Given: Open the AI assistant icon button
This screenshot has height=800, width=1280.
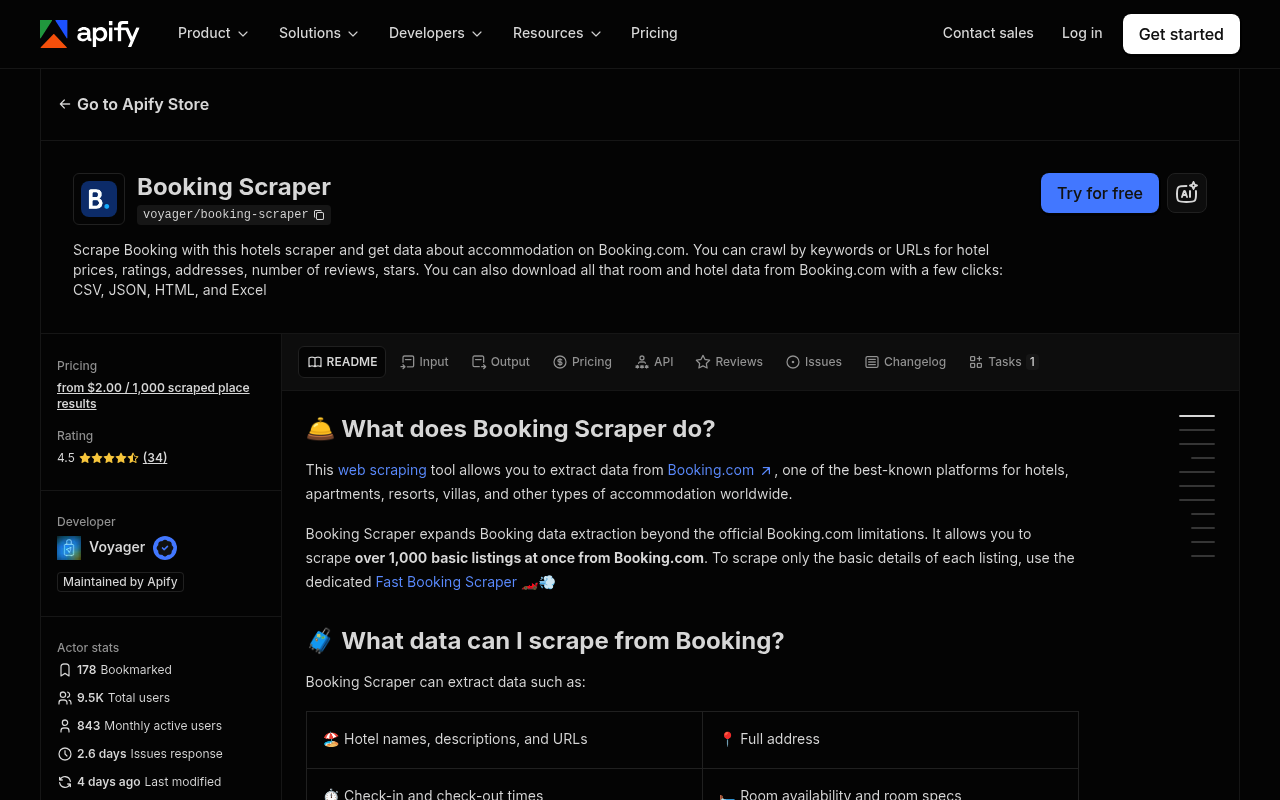Looking at the screenshot, I should pos(1187,193).
